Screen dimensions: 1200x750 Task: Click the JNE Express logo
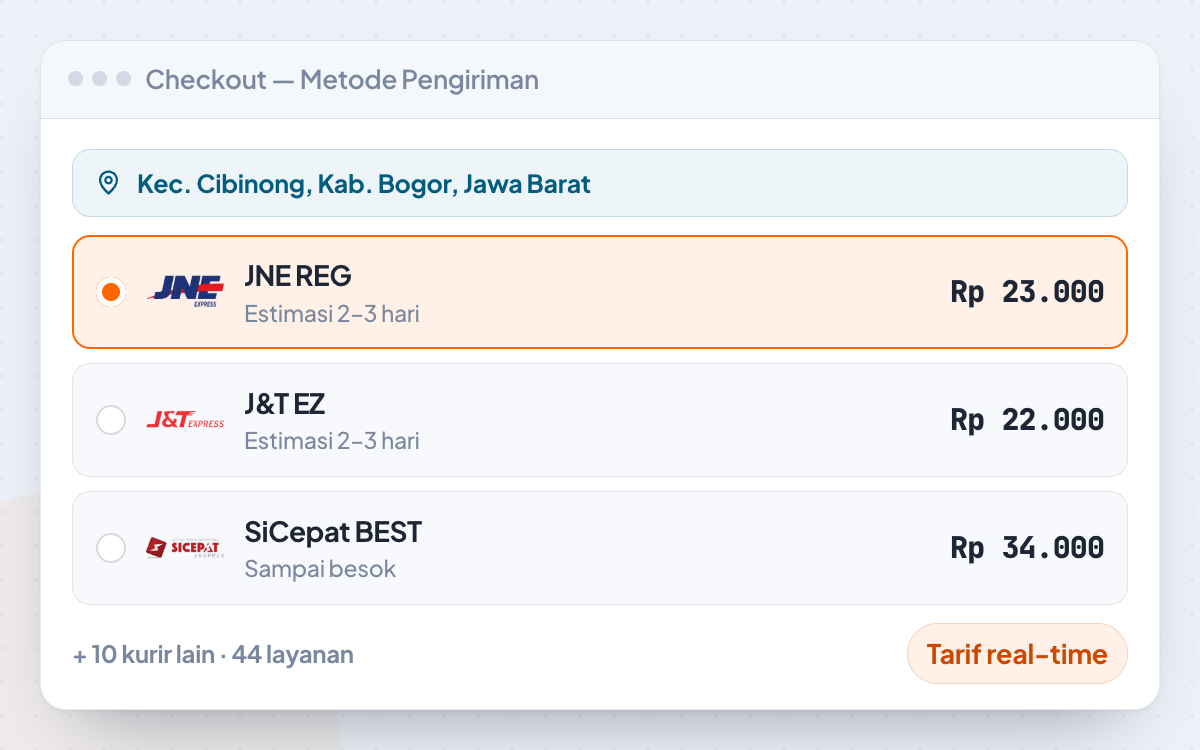coord(185,292)
